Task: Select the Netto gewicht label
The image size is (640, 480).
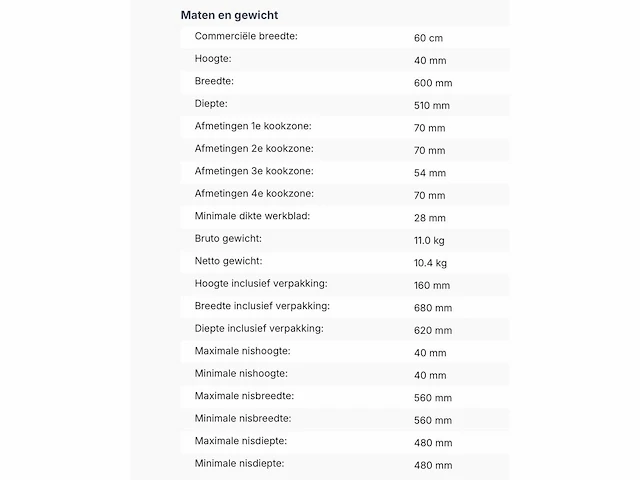Action: click(229, 261)
